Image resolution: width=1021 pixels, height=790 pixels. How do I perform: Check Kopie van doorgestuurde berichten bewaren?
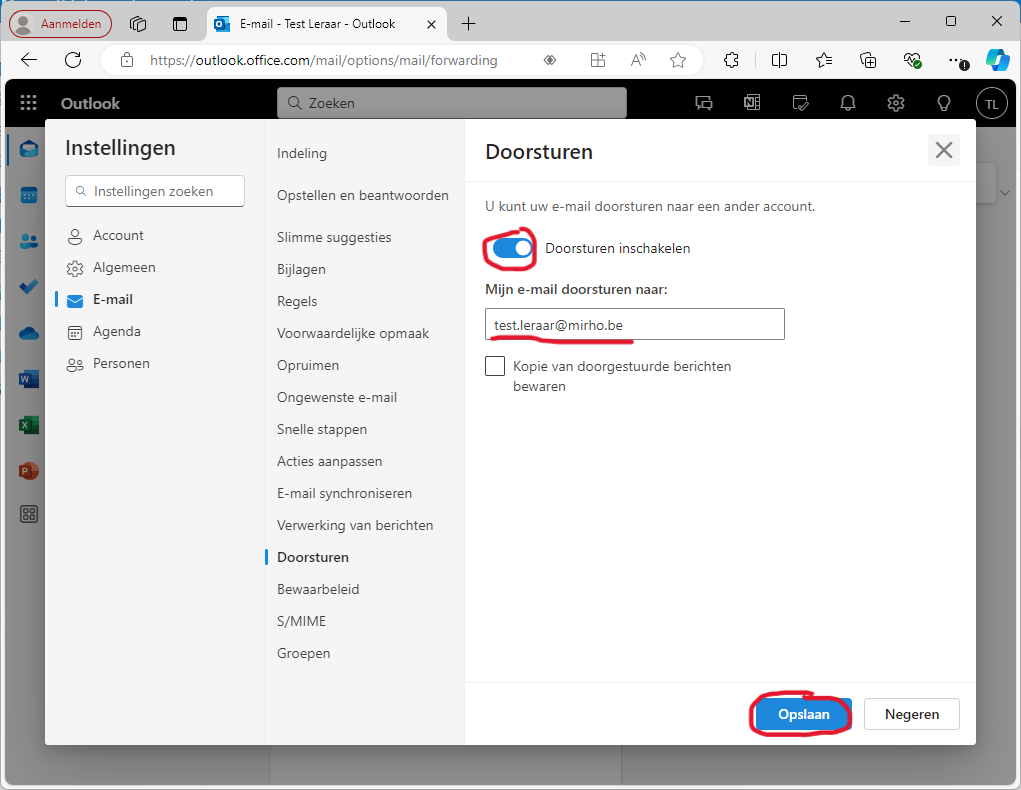[x=495, y=366]
